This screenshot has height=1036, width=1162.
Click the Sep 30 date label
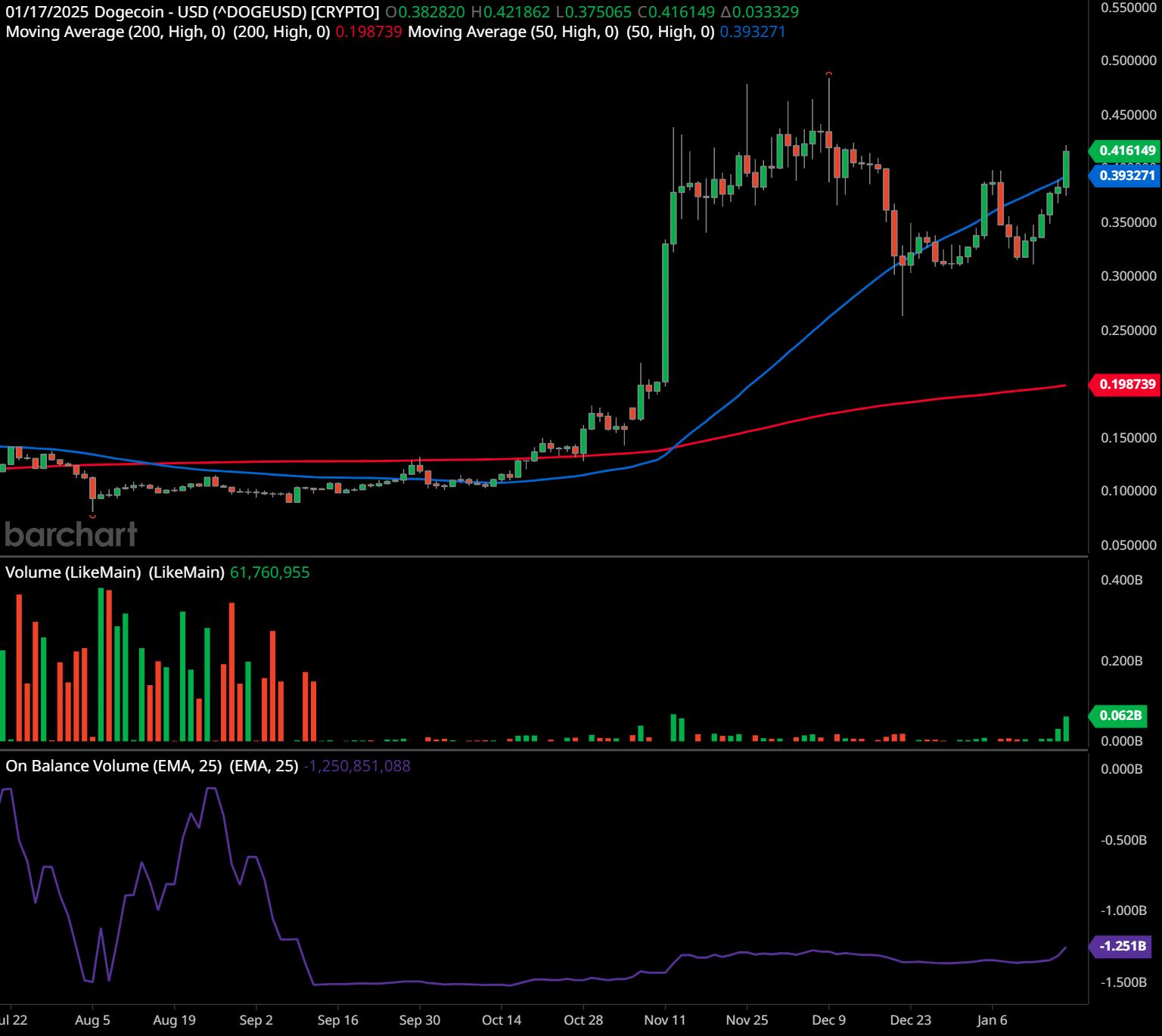click(419, 1020)
